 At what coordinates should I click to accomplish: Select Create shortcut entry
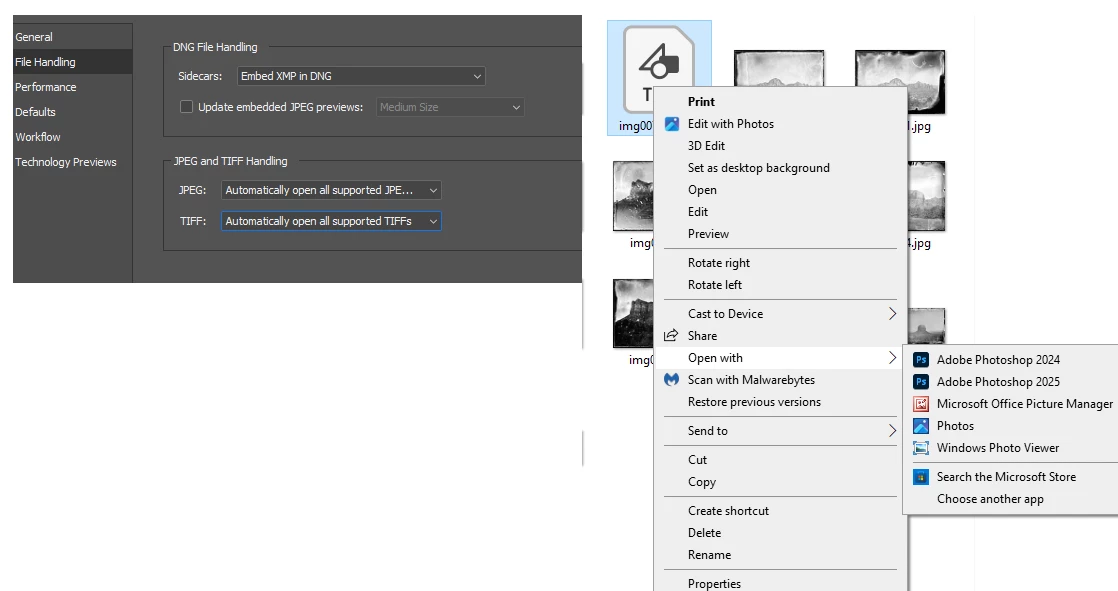point(781,511)
